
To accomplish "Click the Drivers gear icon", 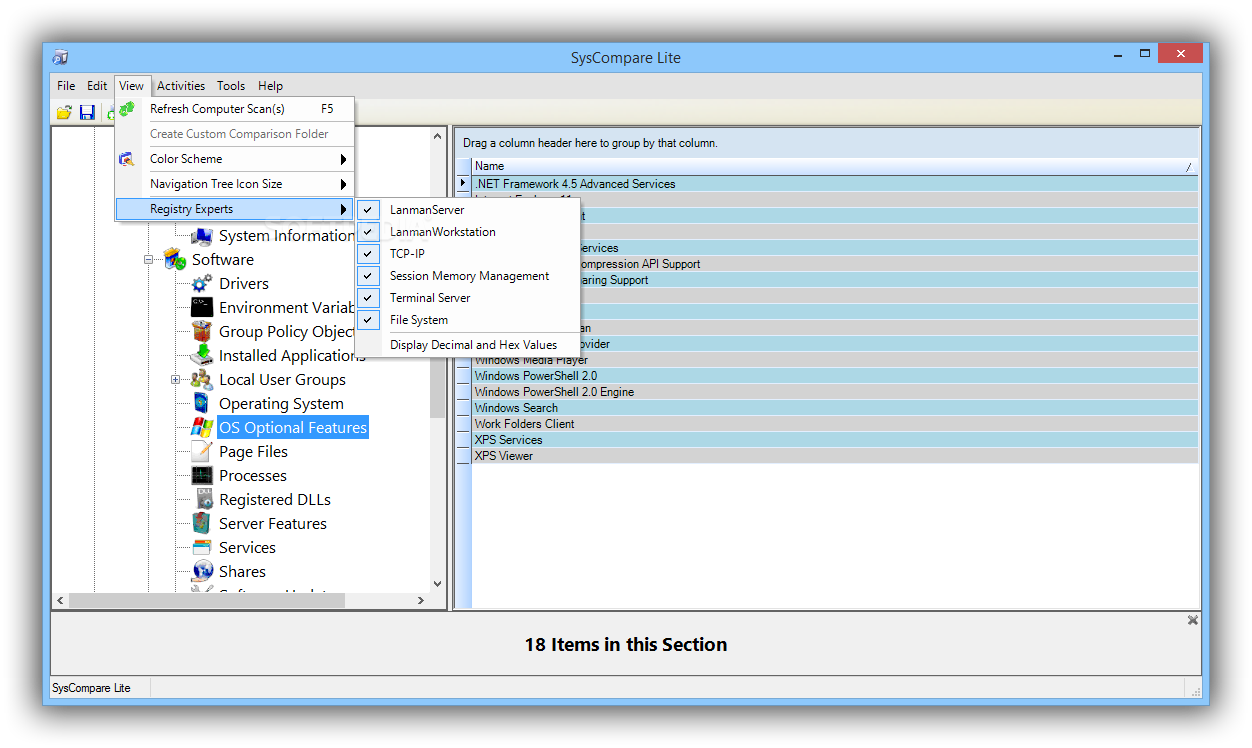I will coord(202,284).
